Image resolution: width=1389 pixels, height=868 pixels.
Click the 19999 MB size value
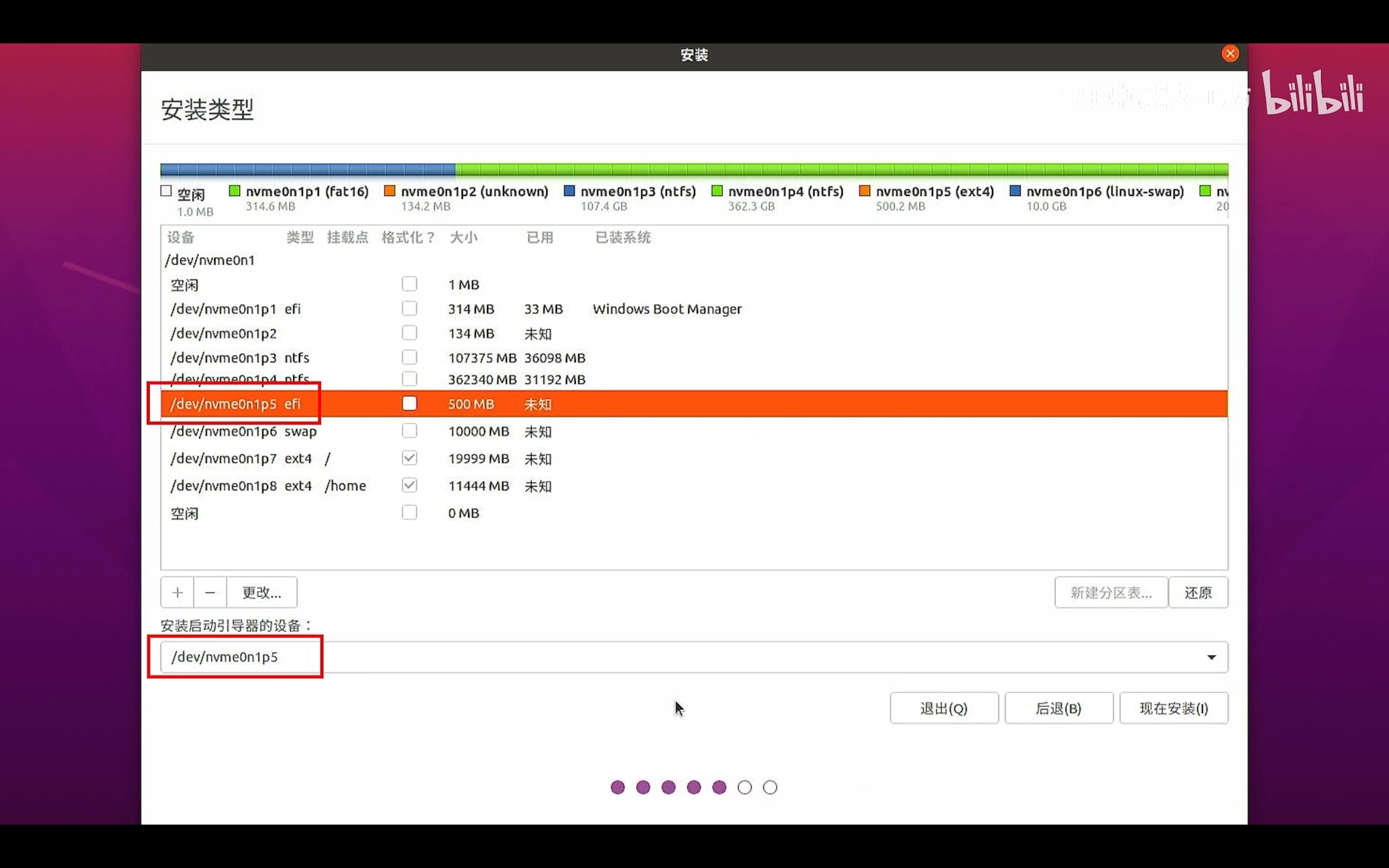tap(479, 459)
